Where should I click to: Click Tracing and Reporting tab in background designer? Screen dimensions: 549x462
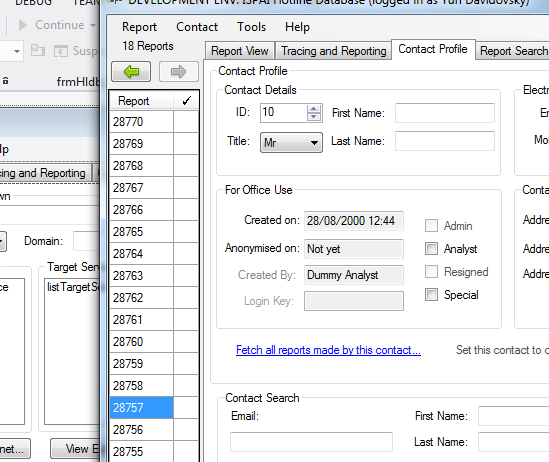point(46,173)
